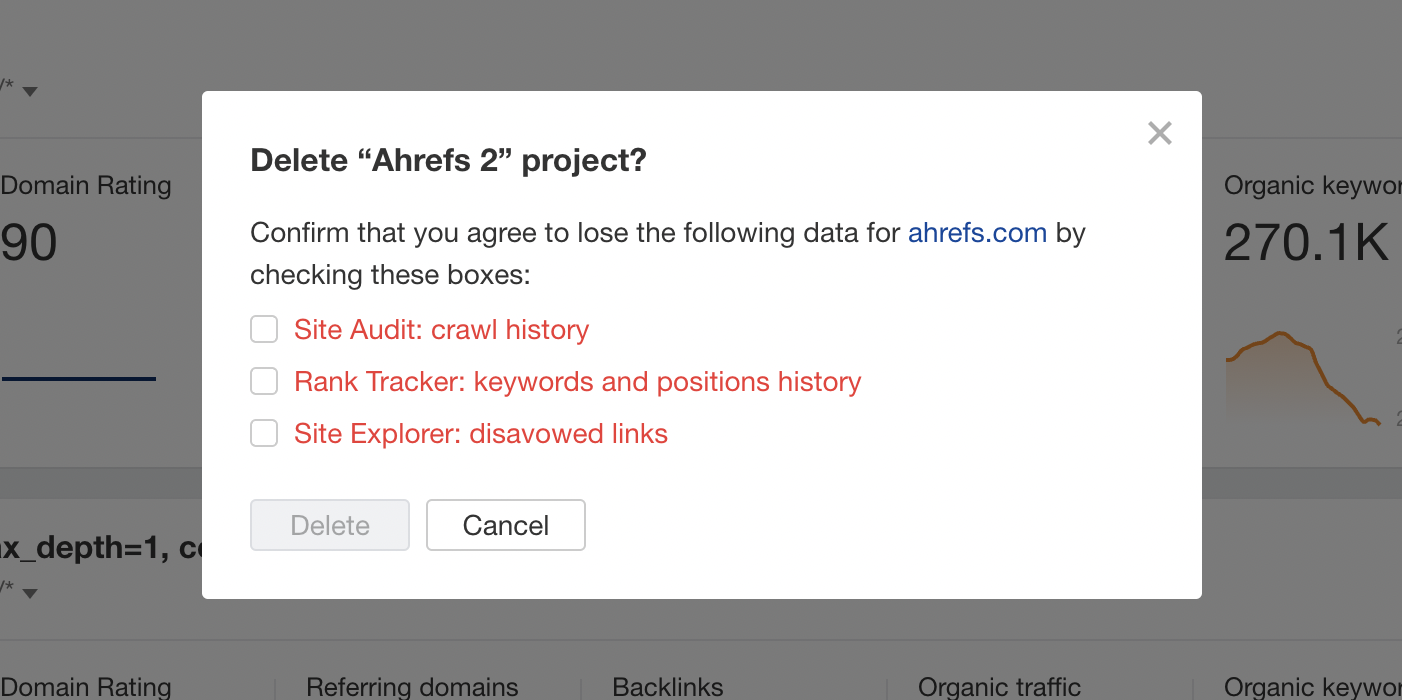
Task: Select the Backlinks column in bottom row
Action: [x=667, y=687]
